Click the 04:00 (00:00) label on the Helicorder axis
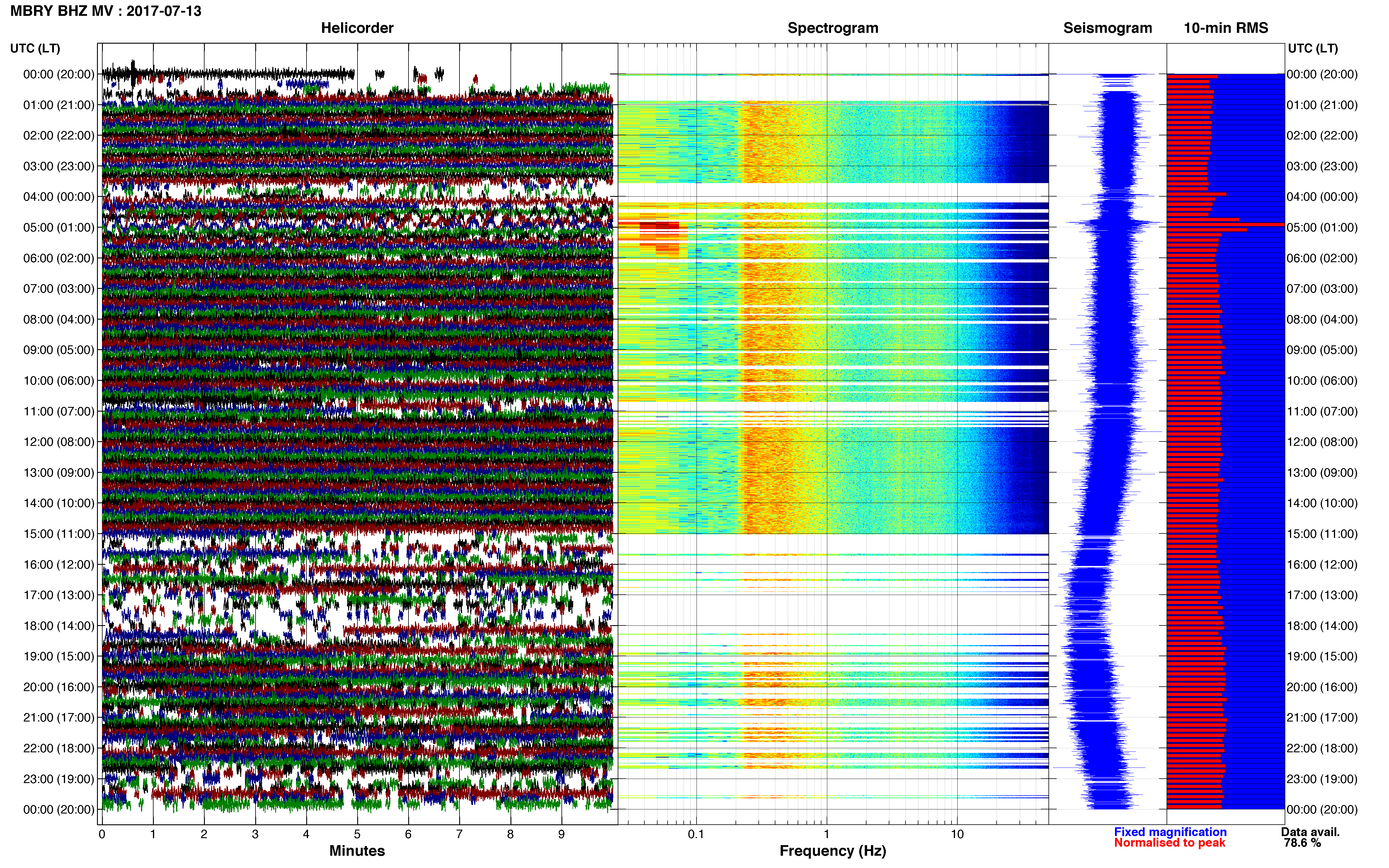 point(59,197)
